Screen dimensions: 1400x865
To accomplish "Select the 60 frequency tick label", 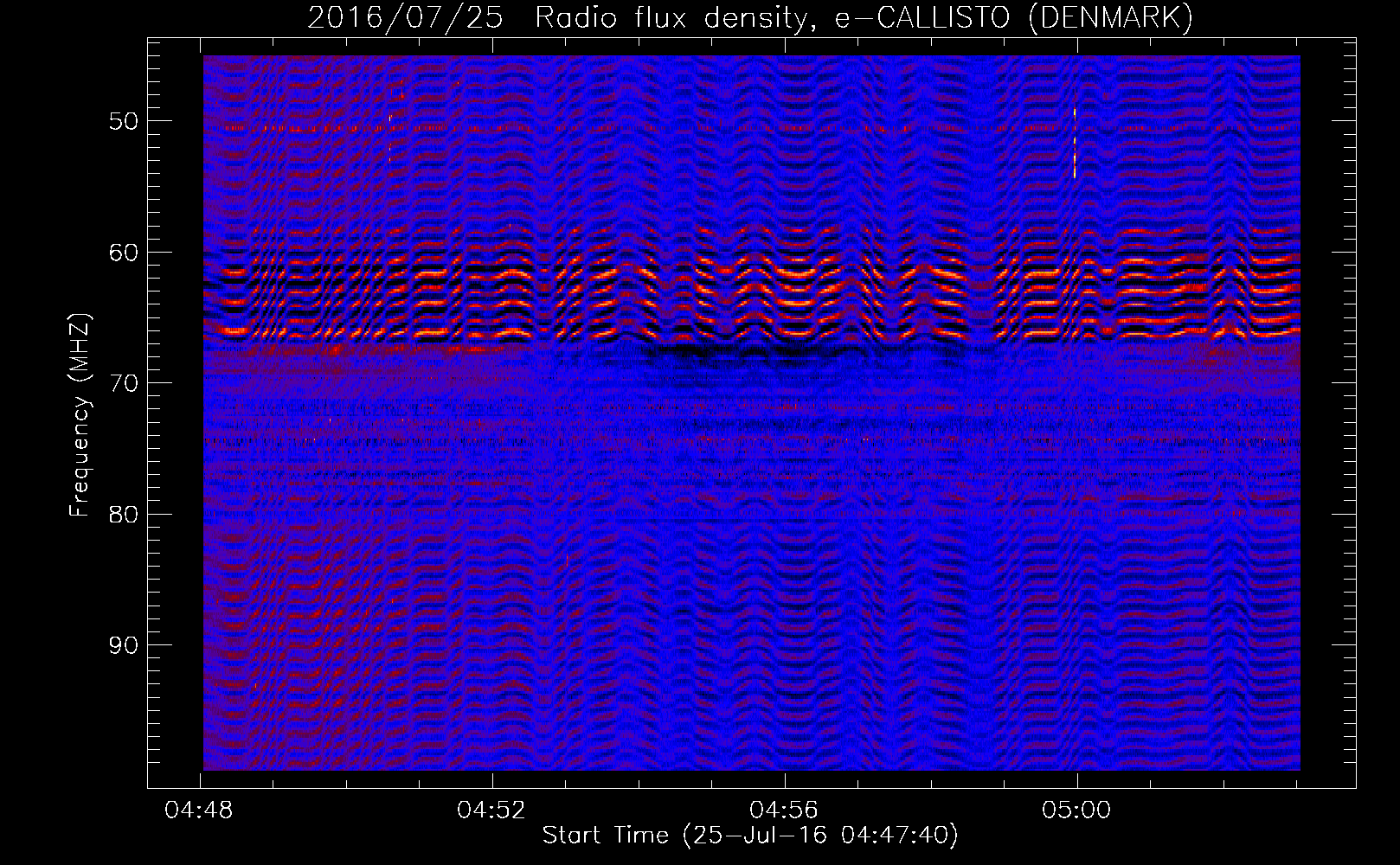I will coord(124,253).
